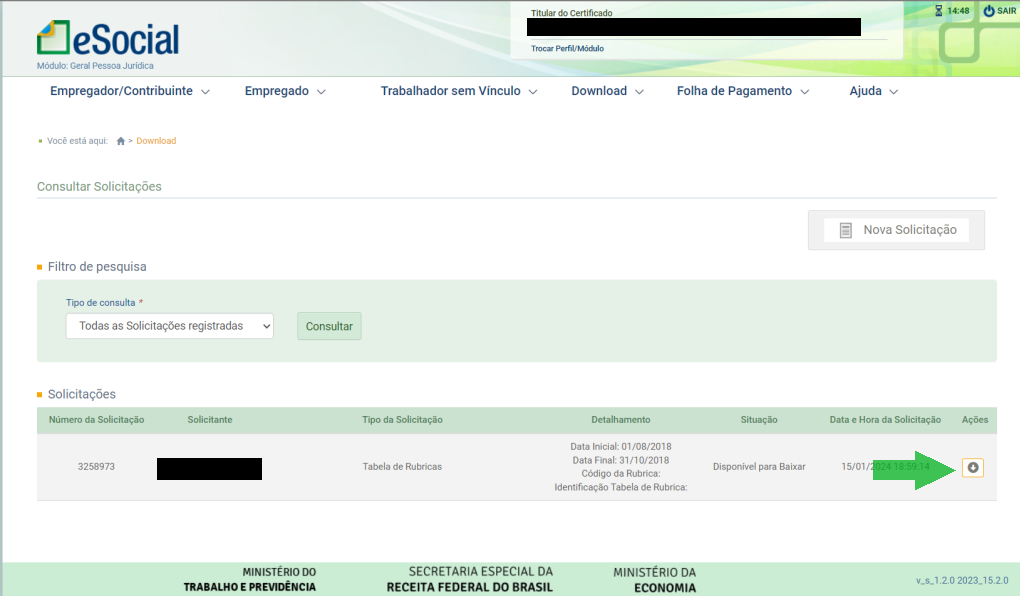Click the eSocial logo
1020x596 pixels.
pos(108,39)
